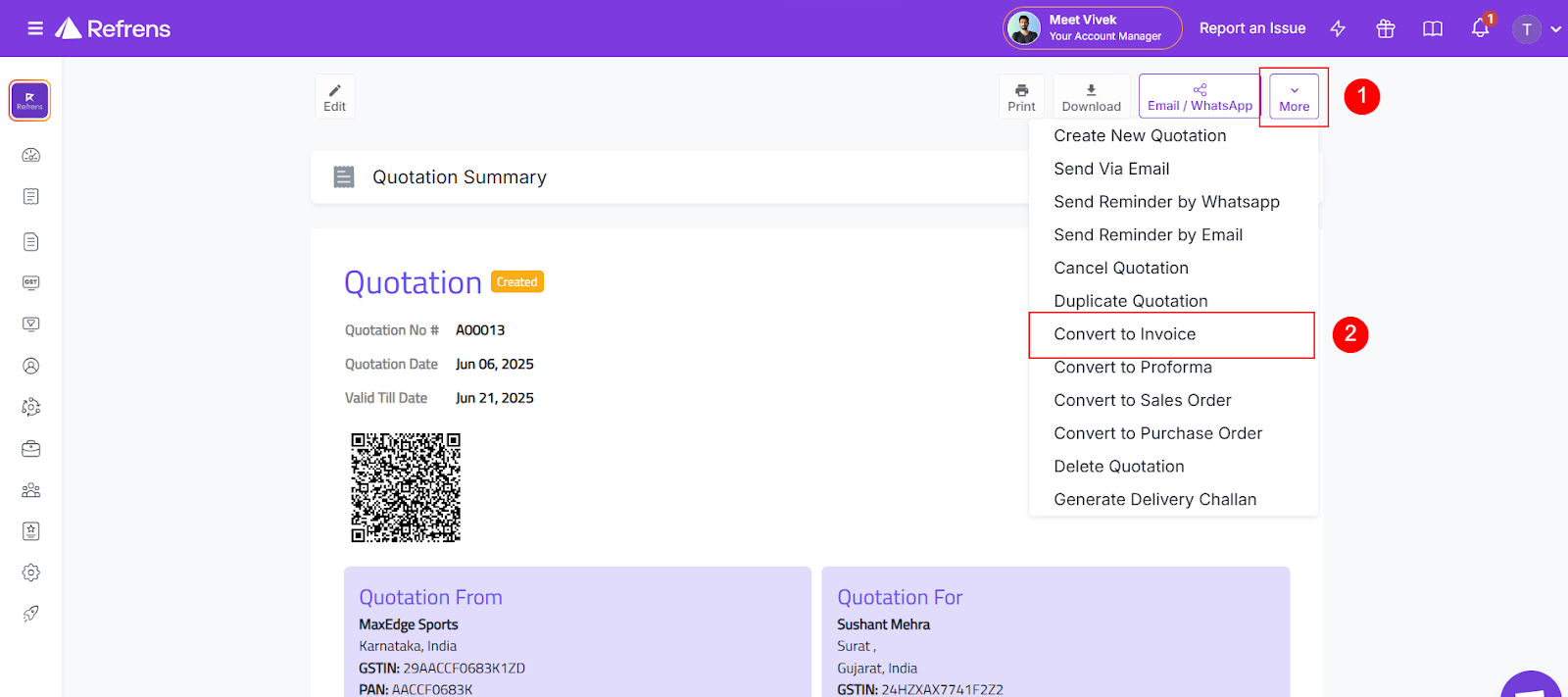This screenshot has height=697, width=1568.
Task: Click the Created status badge
Action: pyautogui.click(x=516, y=281)
